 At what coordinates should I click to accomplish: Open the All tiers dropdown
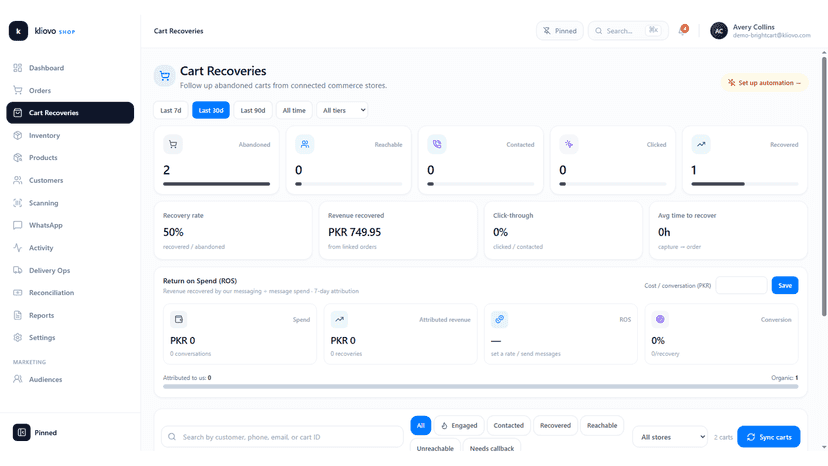coord(342,110)
